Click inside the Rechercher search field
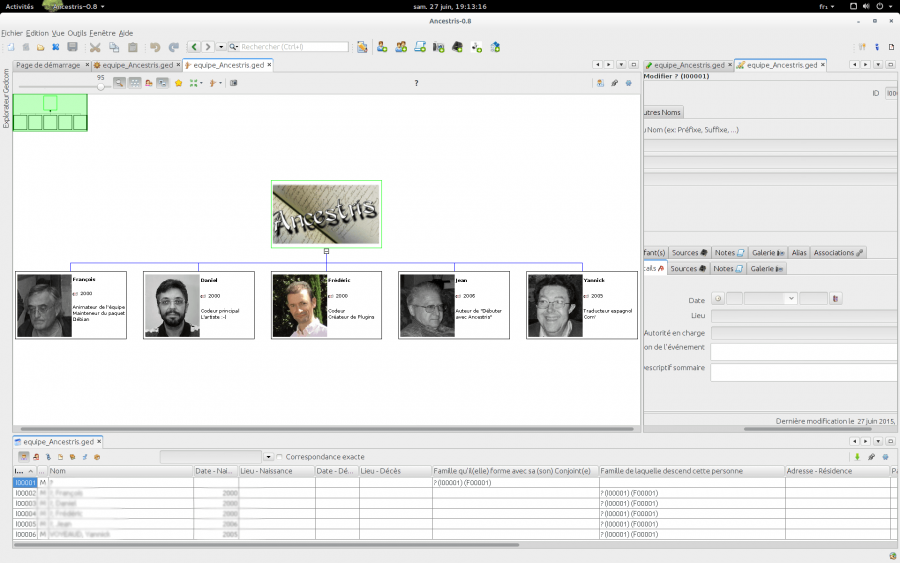Viewport: 900px width, 563px height. click(294, 47)
